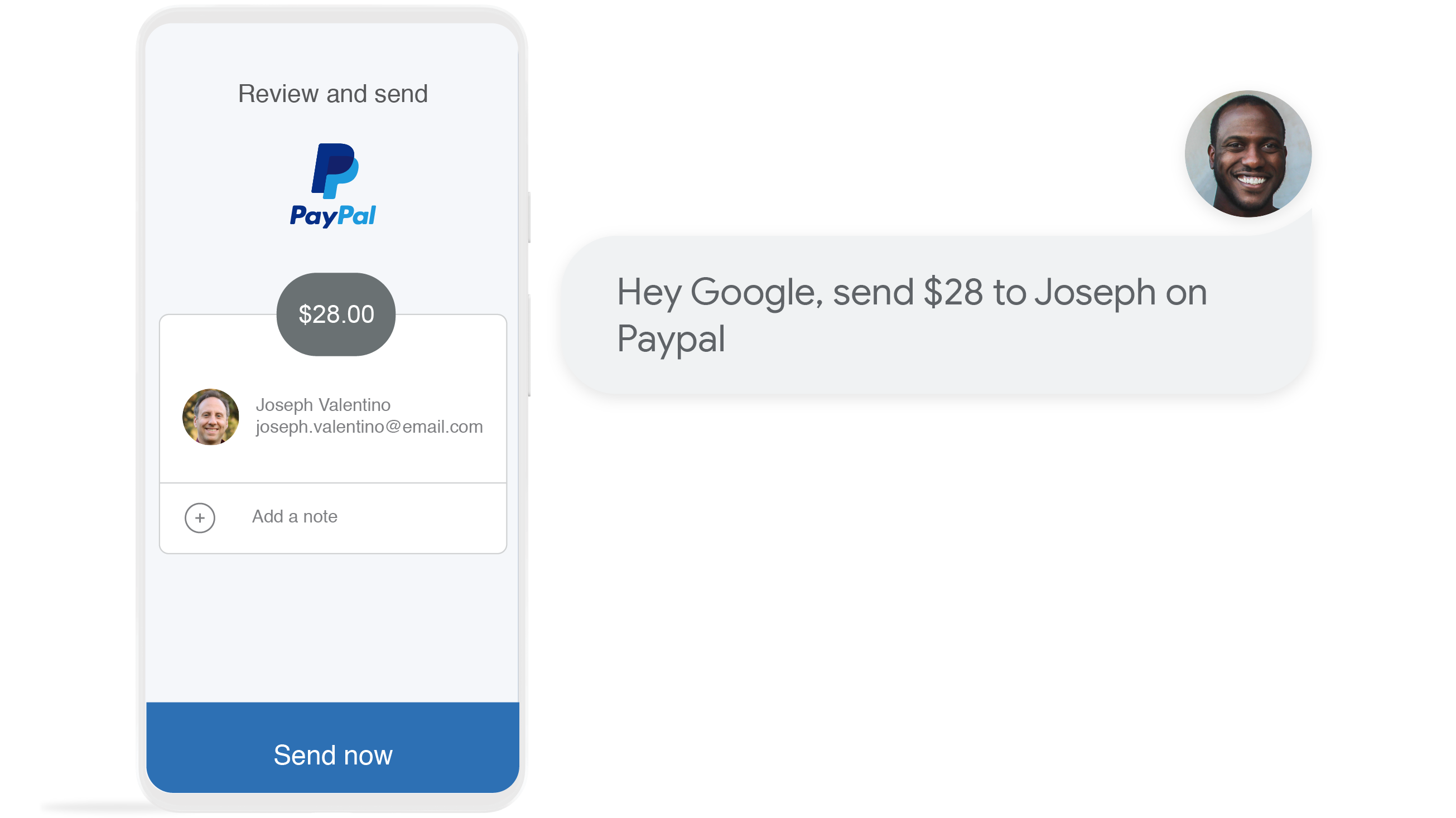Click the word "to" in the voice command

(1009, 293)
